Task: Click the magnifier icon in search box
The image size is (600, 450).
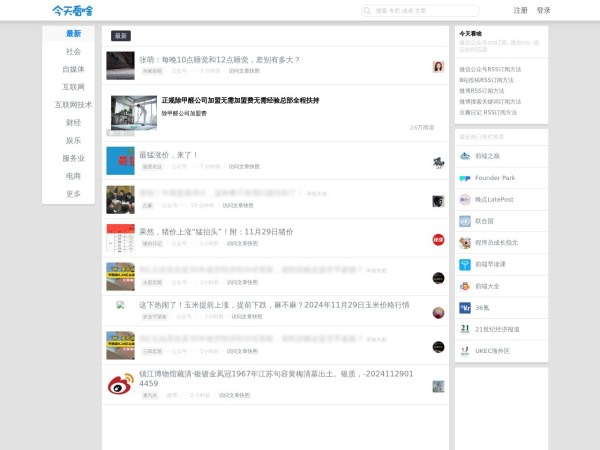Action: coord(368,11)
